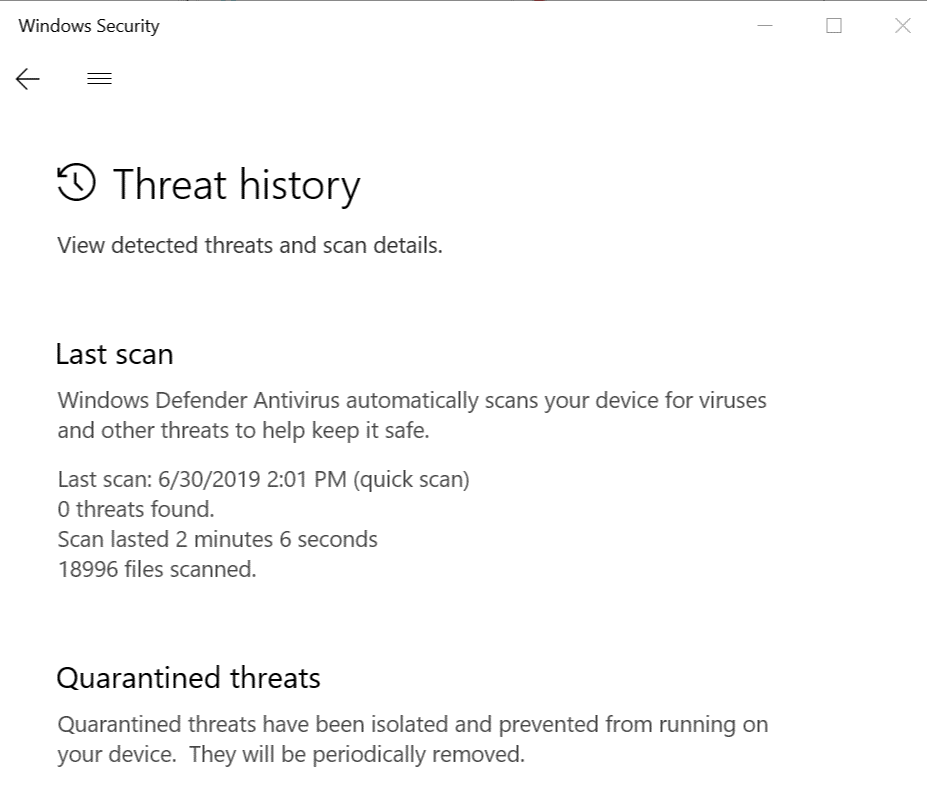Click 'View detected threats and scan details' text
The height and width of the screenshot is (798, 927).
click(x=250, y=245)
